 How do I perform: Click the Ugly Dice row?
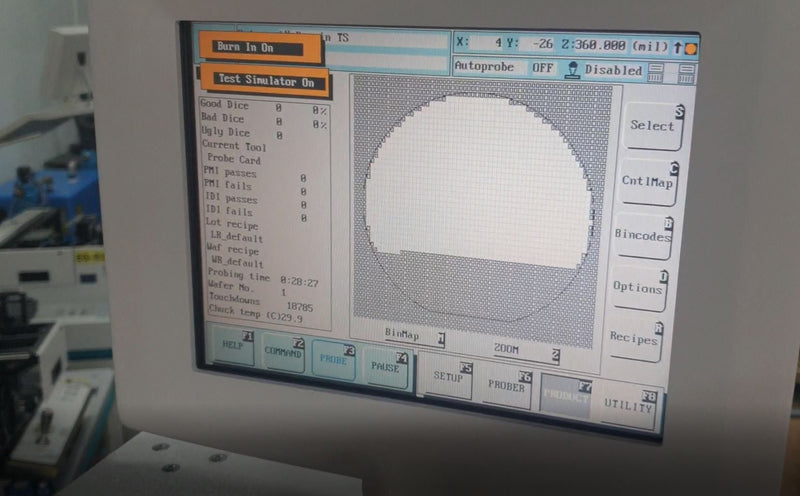point(242,133)
